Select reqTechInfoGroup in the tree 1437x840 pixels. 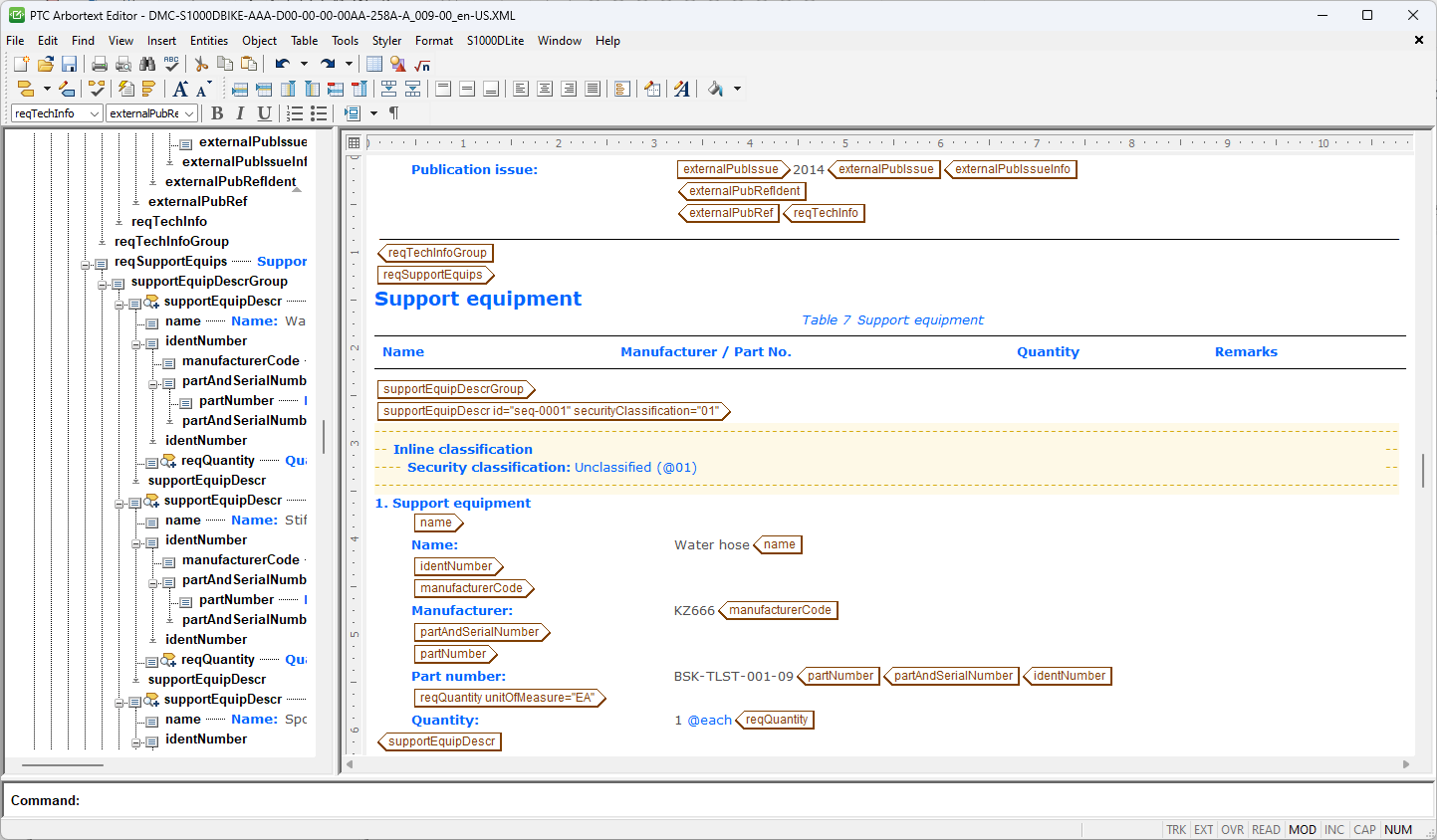tap(171, 241)
